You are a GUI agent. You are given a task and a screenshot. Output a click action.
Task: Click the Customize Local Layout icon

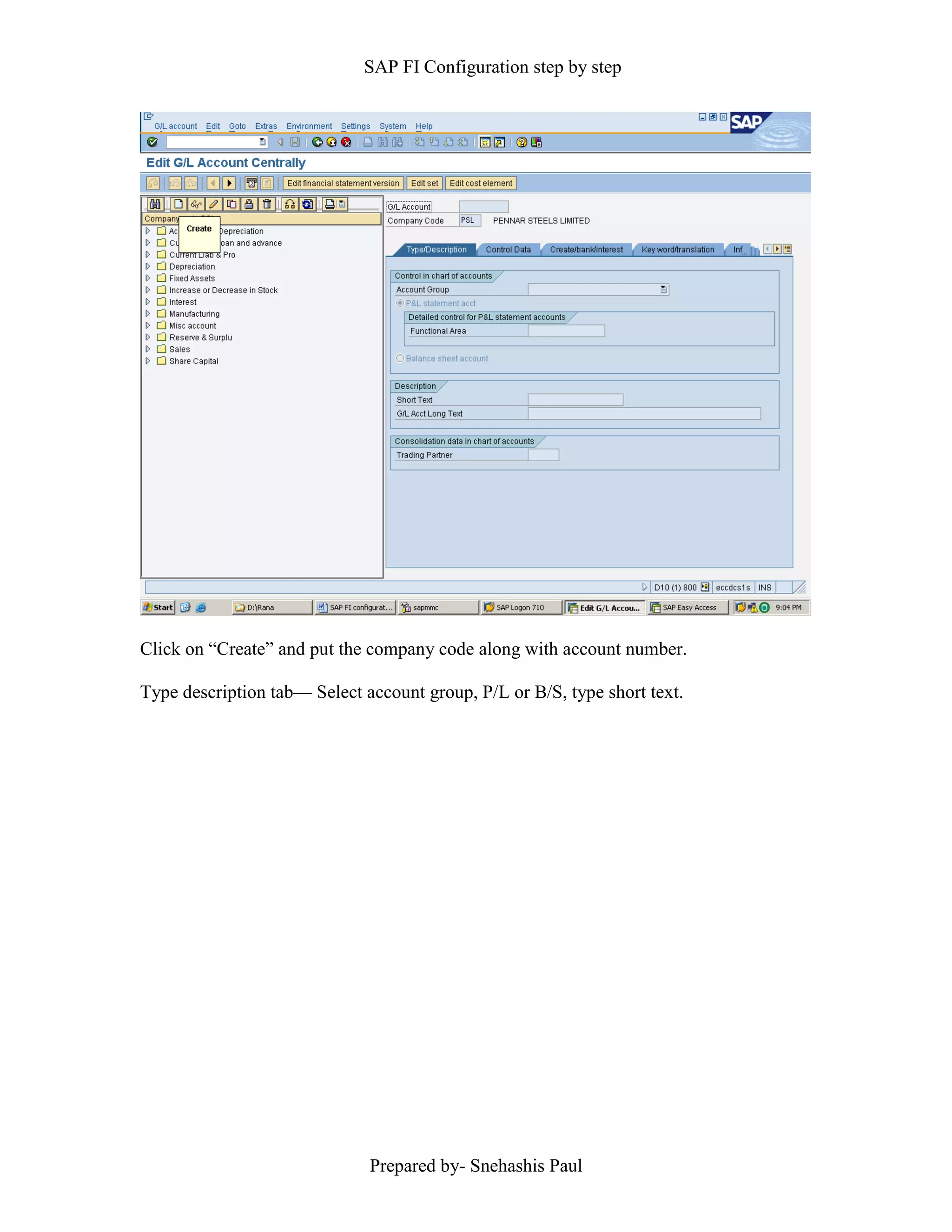point(536,142)
